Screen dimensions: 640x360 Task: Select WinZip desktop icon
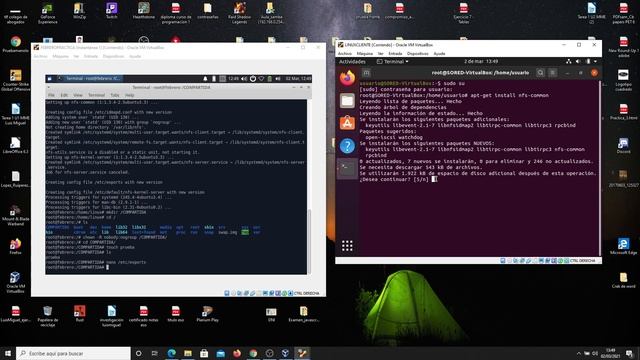[79, 11]
